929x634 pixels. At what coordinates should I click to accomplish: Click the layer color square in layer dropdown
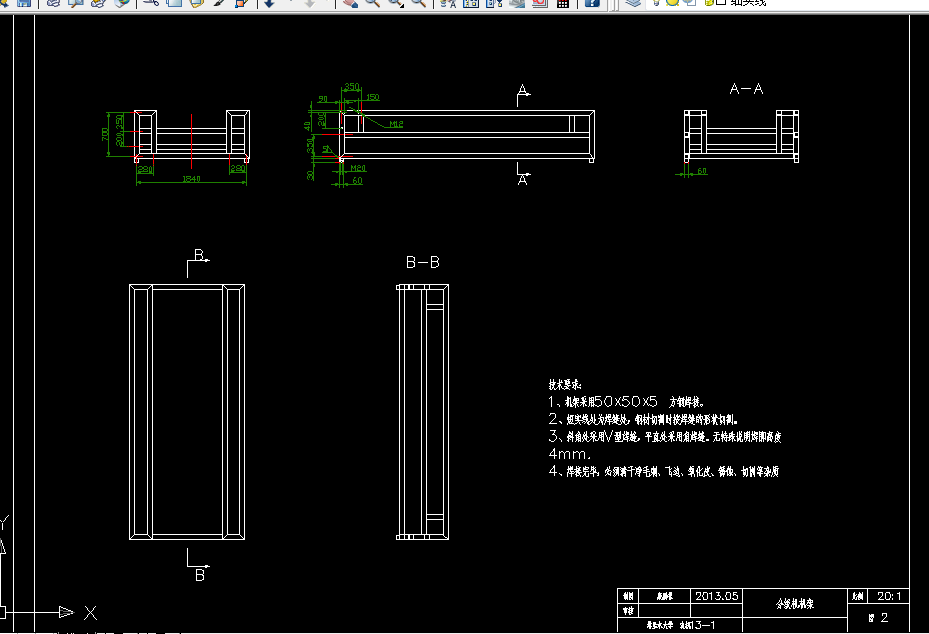722,2
